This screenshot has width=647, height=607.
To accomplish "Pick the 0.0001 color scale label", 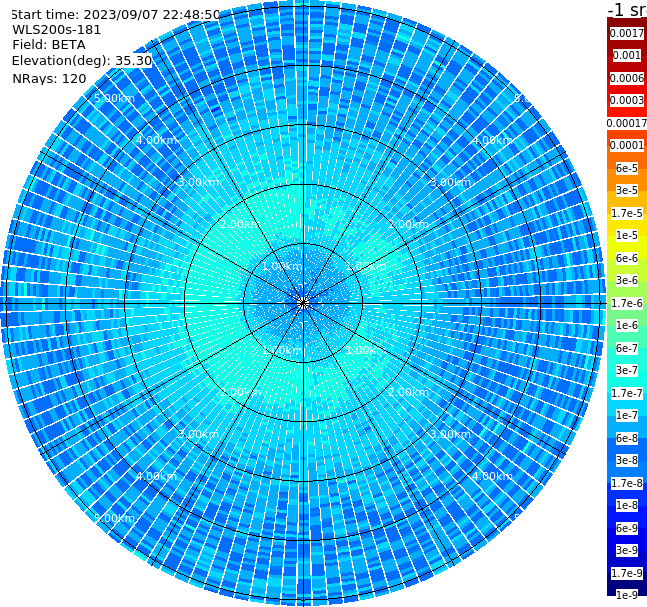I will click(x=627, y=145).
